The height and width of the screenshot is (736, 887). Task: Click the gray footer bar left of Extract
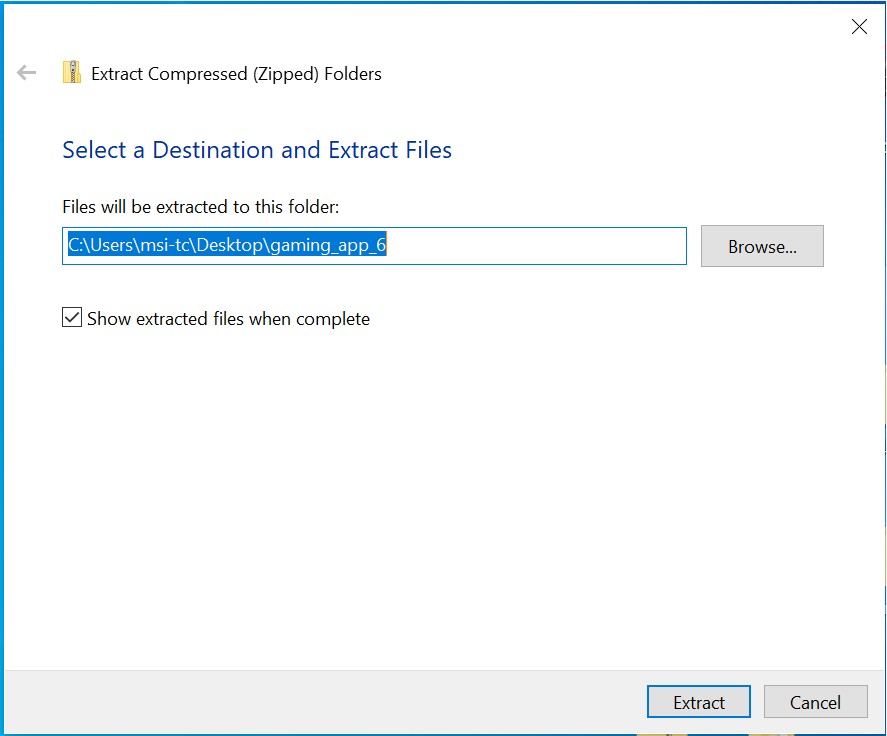pos(322,702)
